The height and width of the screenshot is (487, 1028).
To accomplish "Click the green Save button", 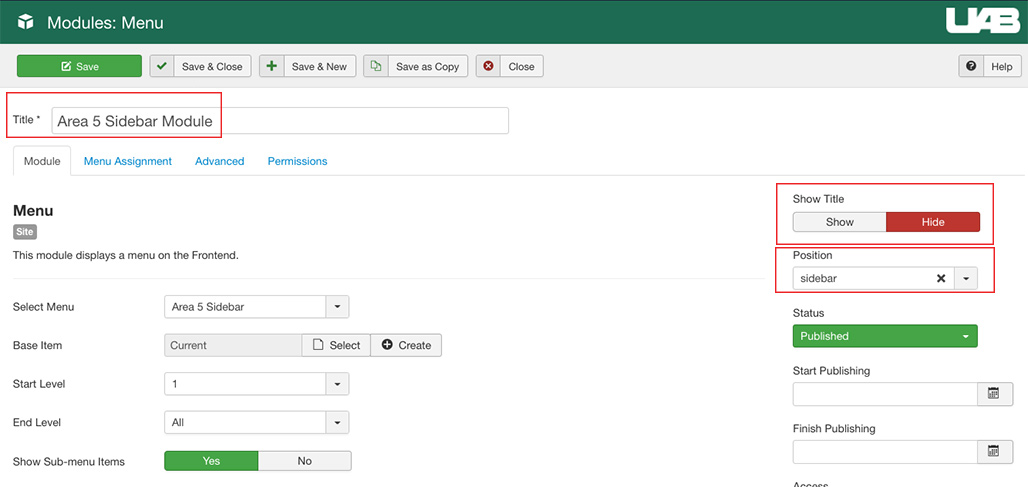I will (79, 66).
